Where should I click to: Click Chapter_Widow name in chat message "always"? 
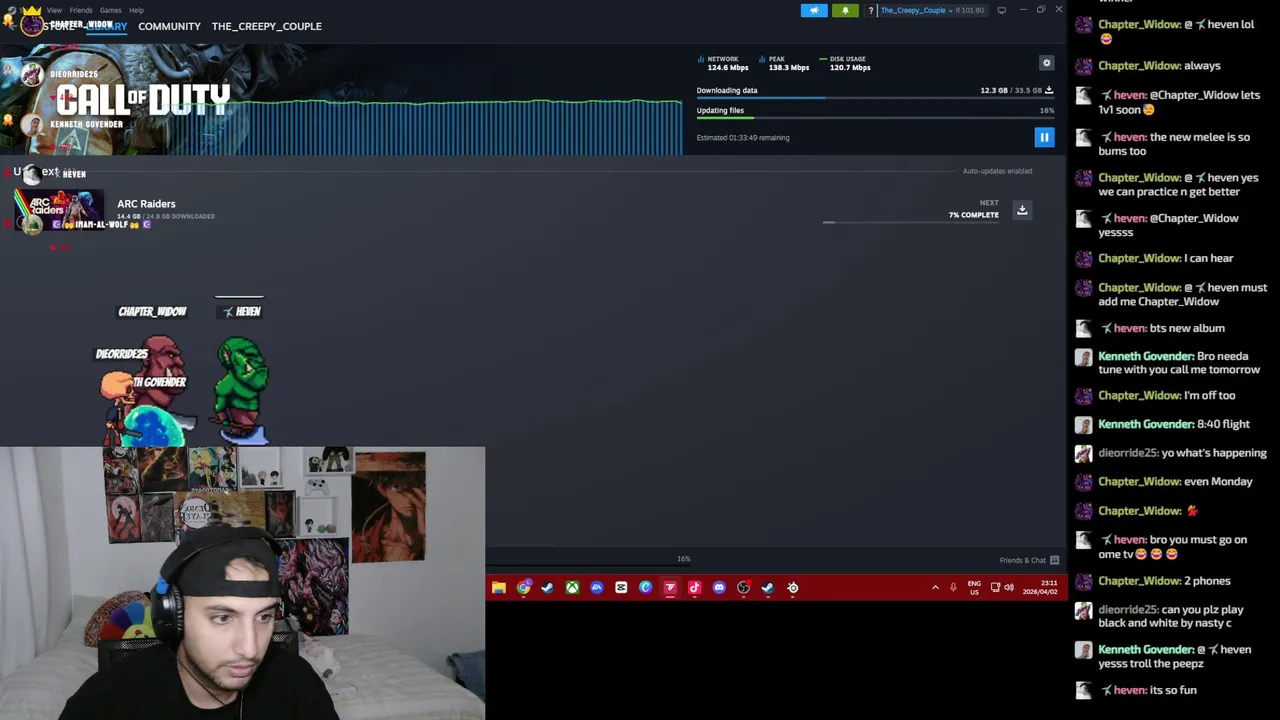tap(1139, 66)
